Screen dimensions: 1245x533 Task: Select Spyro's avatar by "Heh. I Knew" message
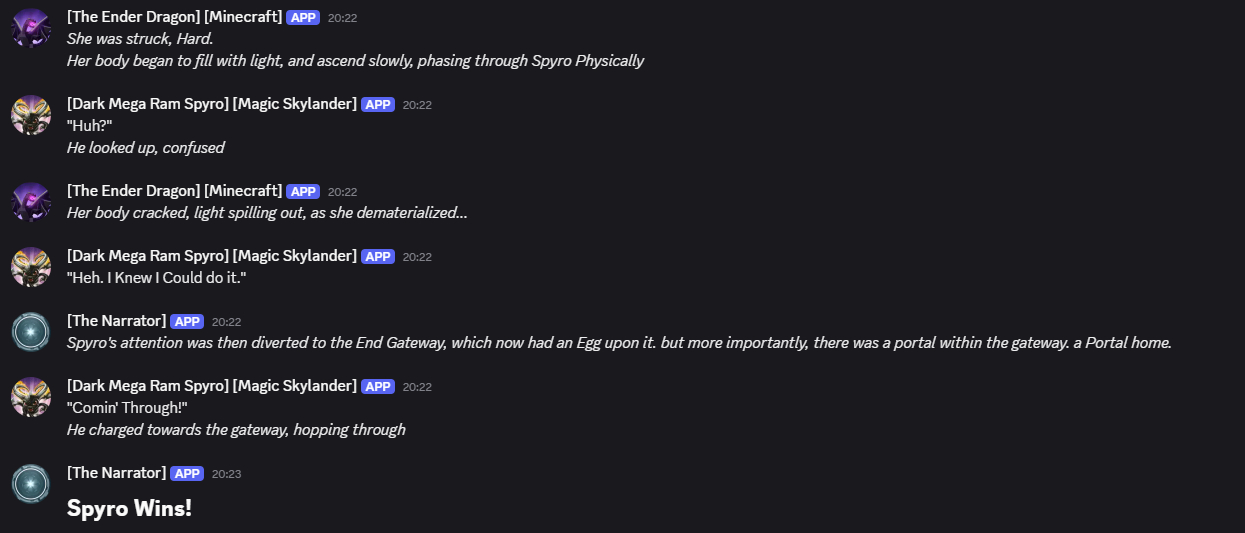pos(31,267)
